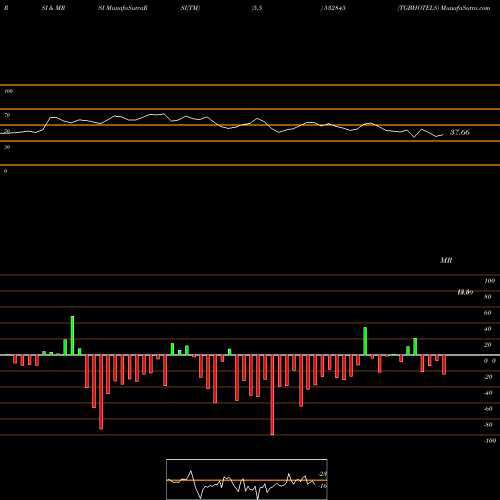Click the "40" label on the histogram's right axis

(x=487, y=329)
